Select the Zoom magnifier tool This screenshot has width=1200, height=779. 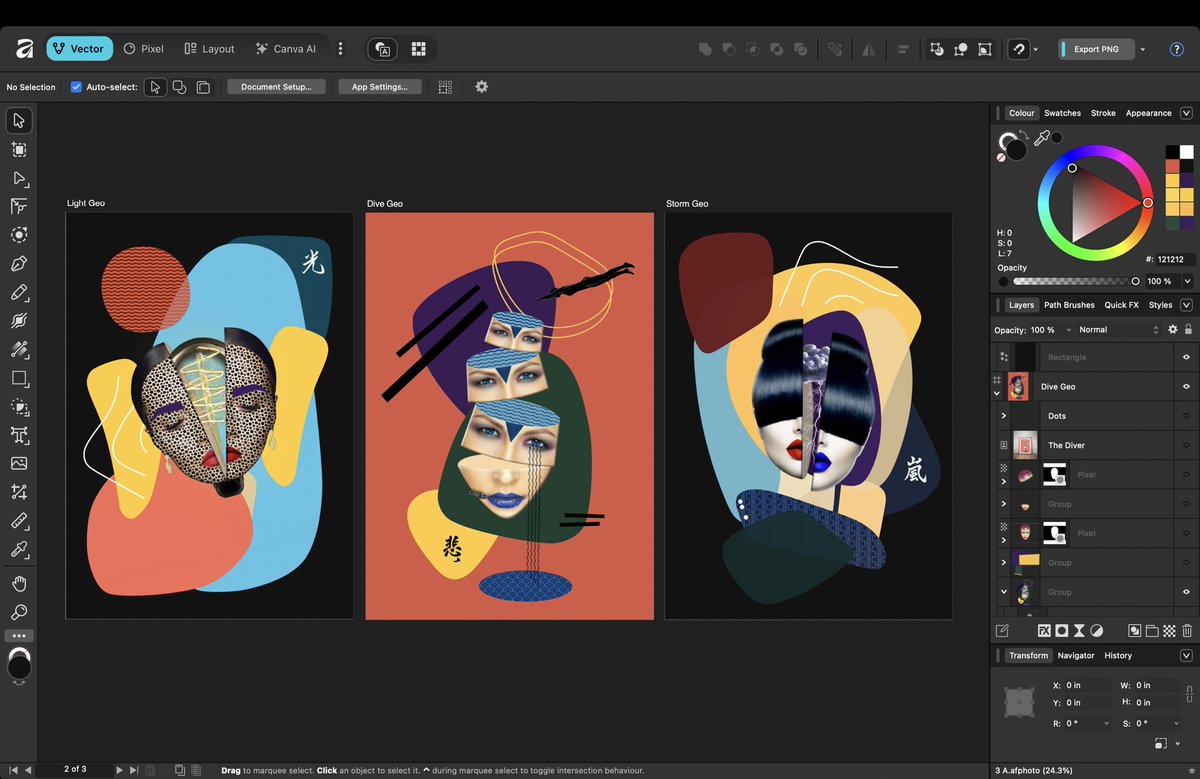[19, 612]
